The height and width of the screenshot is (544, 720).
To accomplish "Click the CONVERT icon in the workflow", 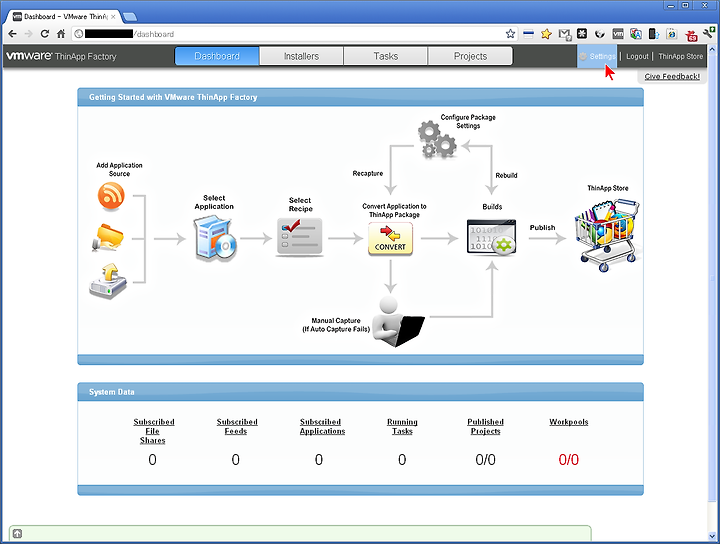I will [x=390, y=239].
